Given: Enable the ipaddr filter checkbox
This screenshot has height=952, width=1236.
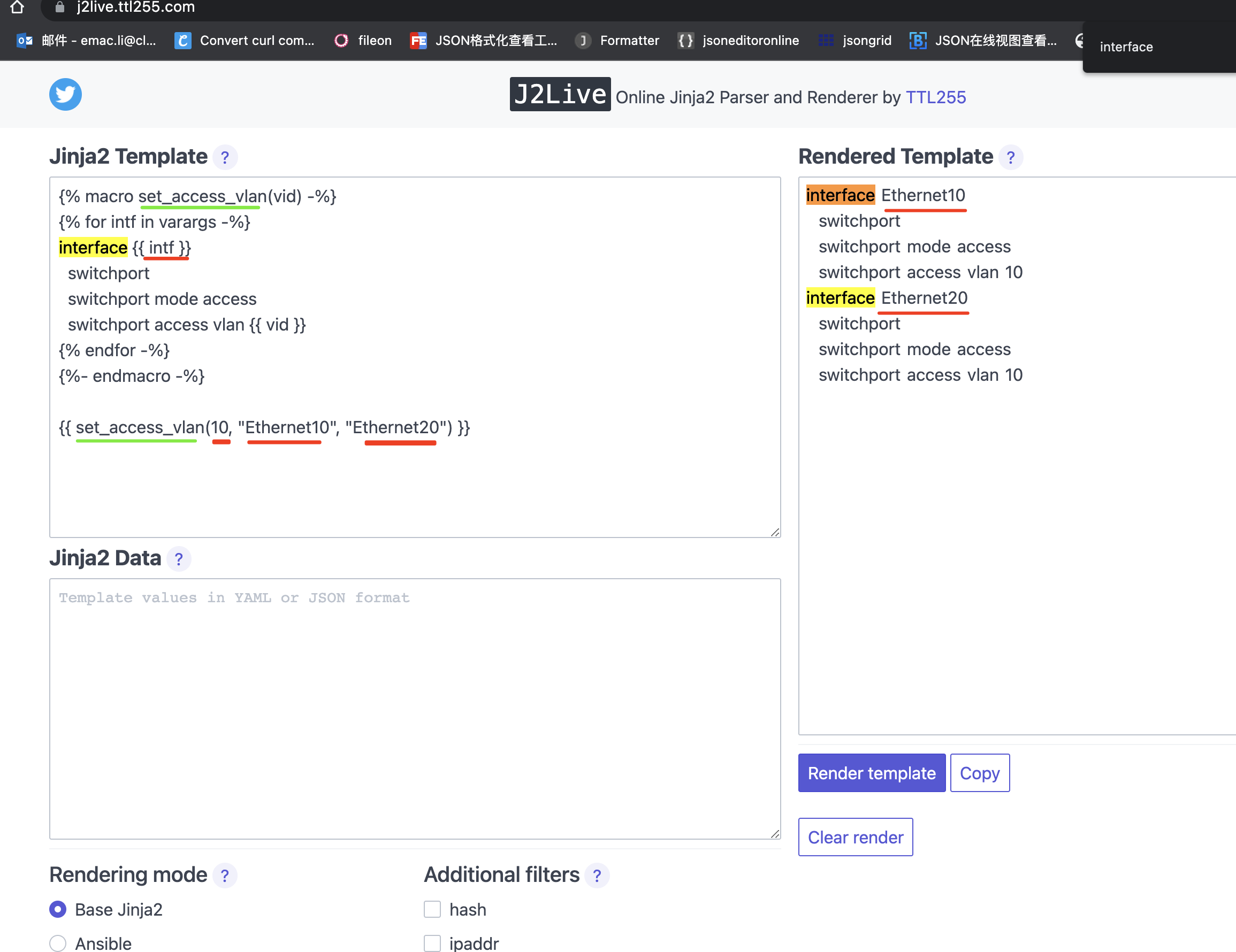Looking at the screenshot, I should click(x=432, y=943).
